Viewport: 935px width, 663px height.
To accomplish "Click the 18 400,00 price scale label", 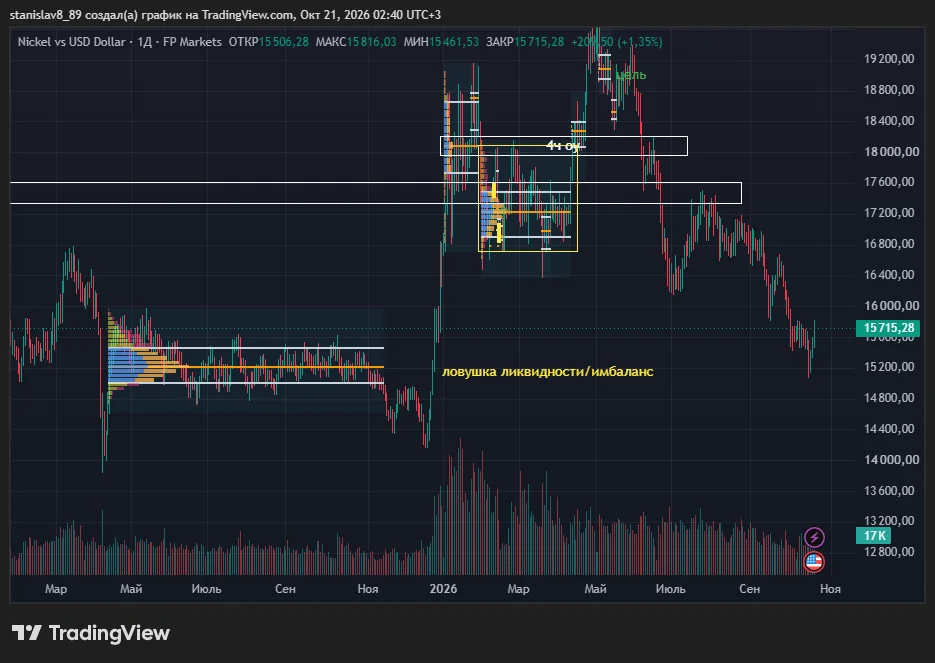I will tap(889, 120).
